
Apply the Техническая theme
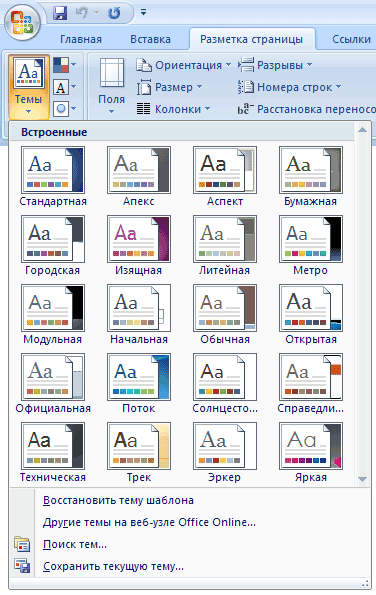coord(53,453)
